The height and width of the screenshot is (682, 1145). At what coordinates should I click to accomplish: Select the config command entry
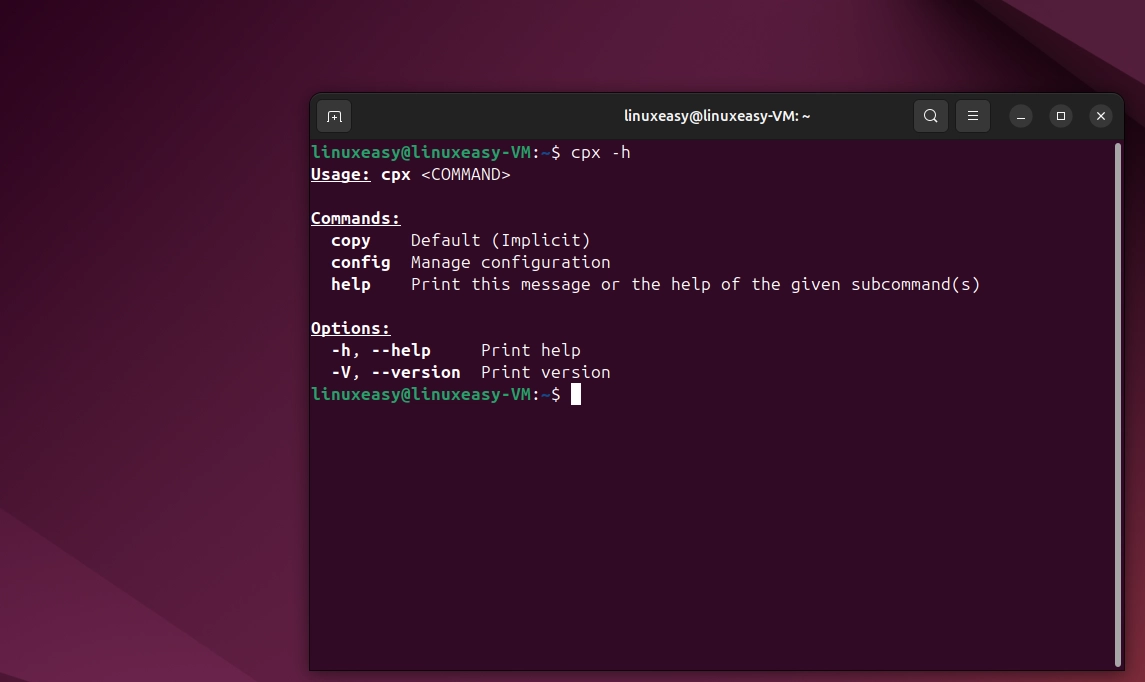[360, 262]
